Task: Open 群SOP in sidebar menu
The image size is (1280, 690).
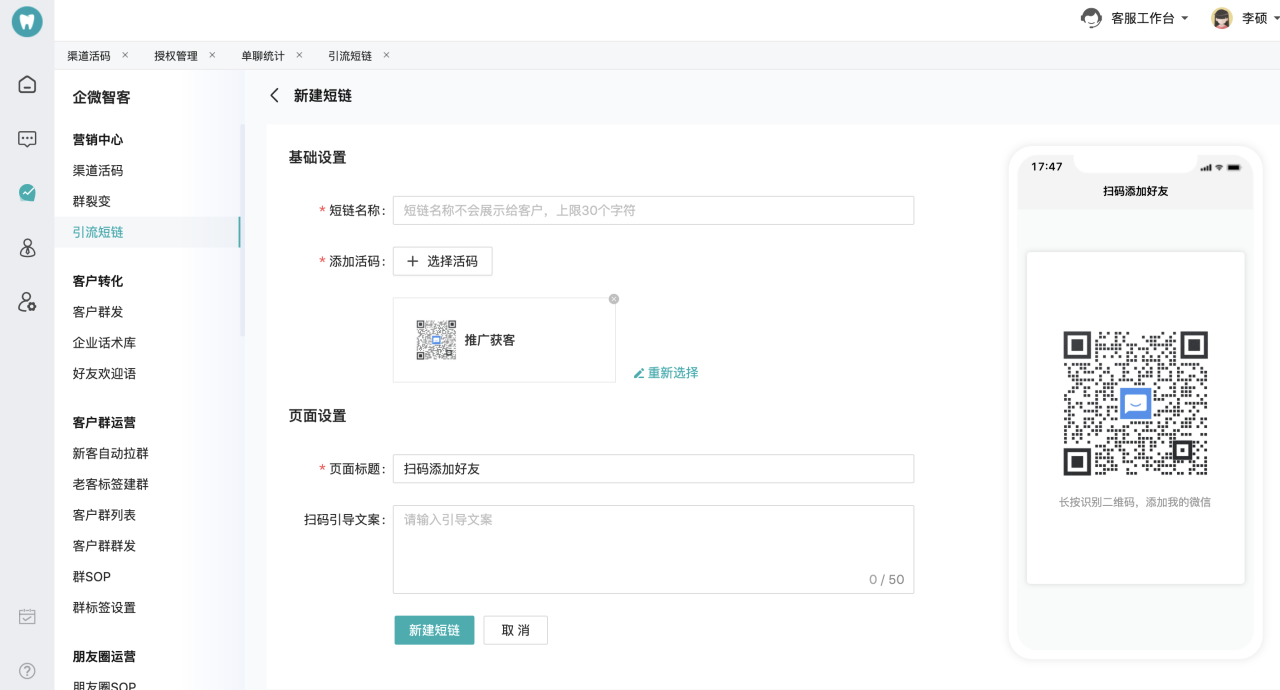Action: tap(92, 577)
